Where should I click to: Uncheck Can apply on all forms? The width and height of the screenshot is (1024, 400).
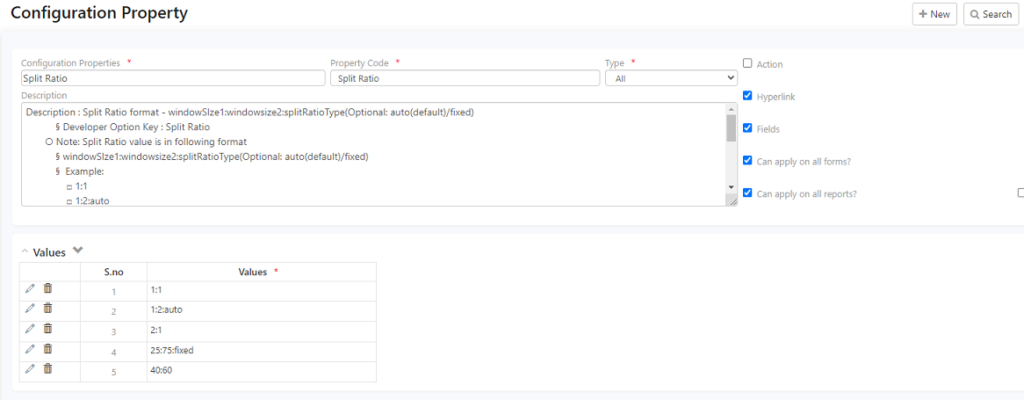[x=747, y=160]
